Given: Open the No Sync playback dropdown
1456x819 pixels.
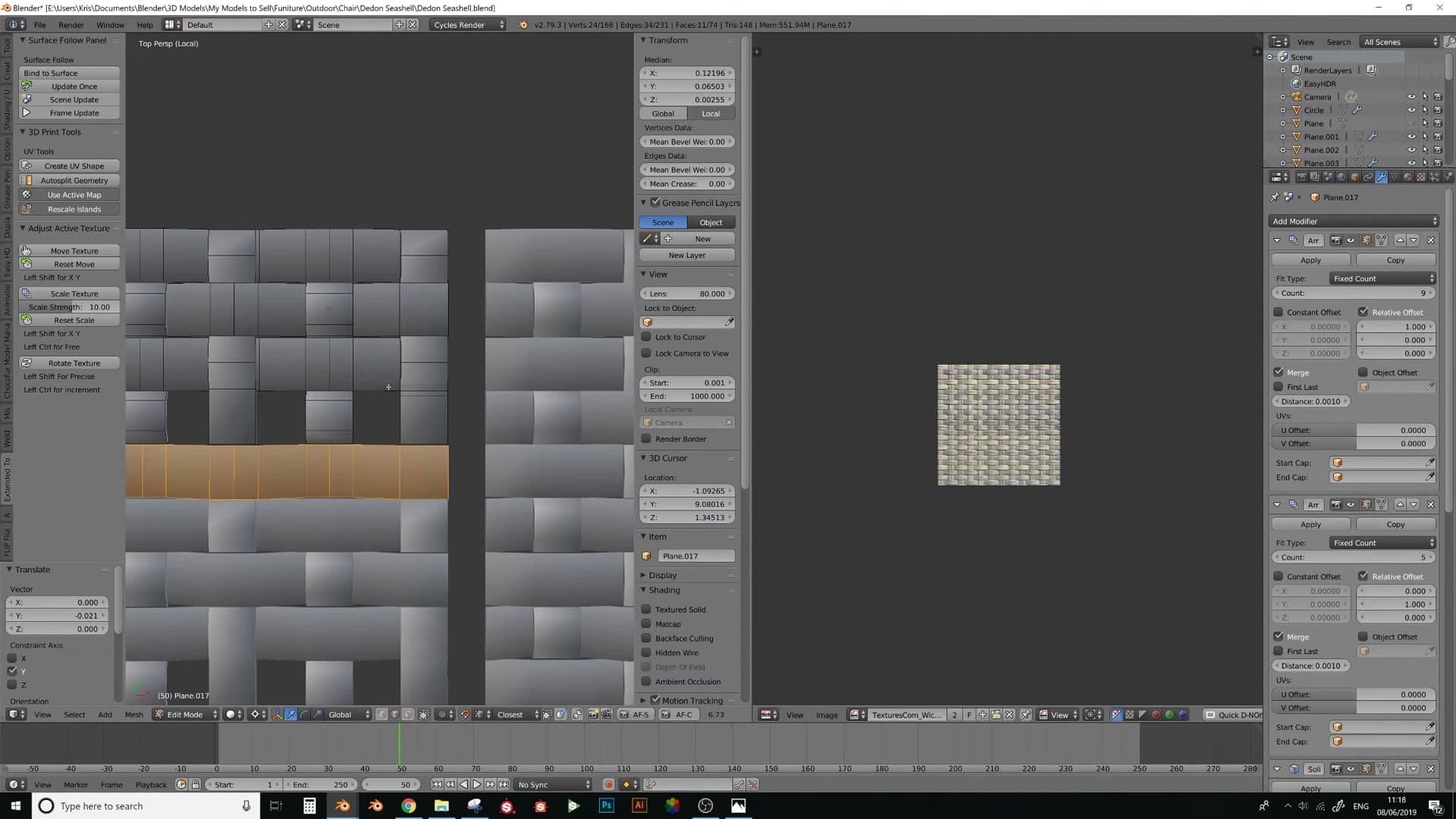Looking at the screenshot, I should pyautogui.click(x=553, y=785).
